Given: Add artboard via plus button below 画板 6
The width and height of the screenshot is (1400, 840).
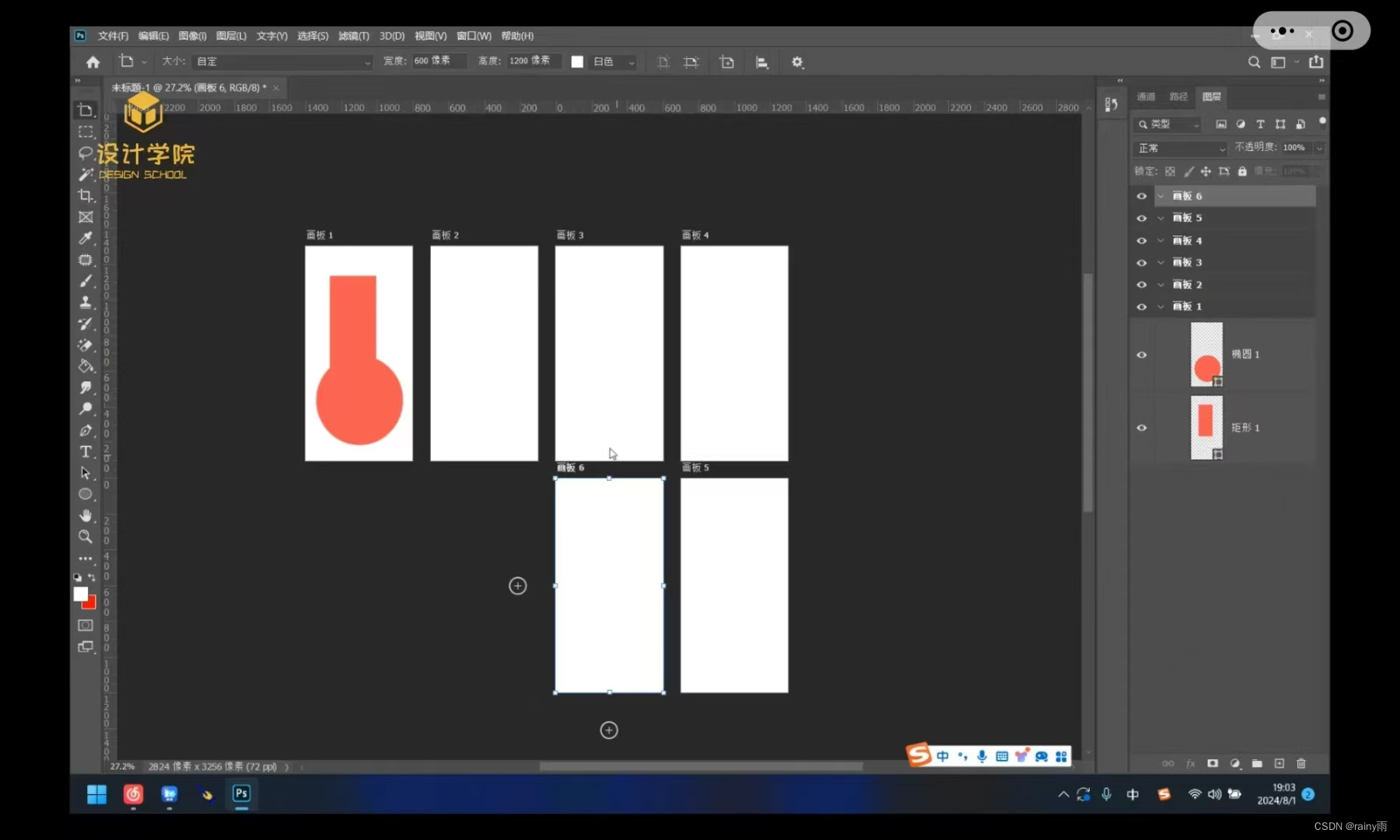Looking at the screenshot, I should [x=609, y=730].
